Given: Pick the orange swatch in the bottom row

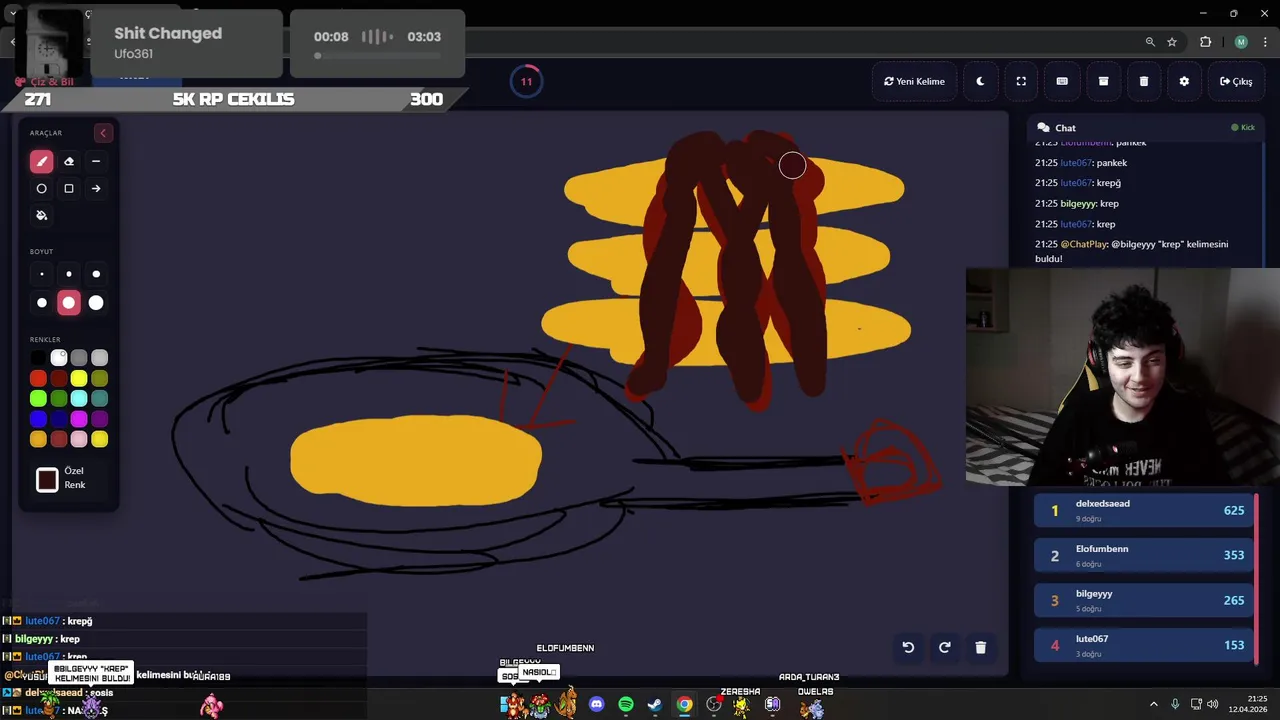Looking at the screenshot, I should pos(38,439).
